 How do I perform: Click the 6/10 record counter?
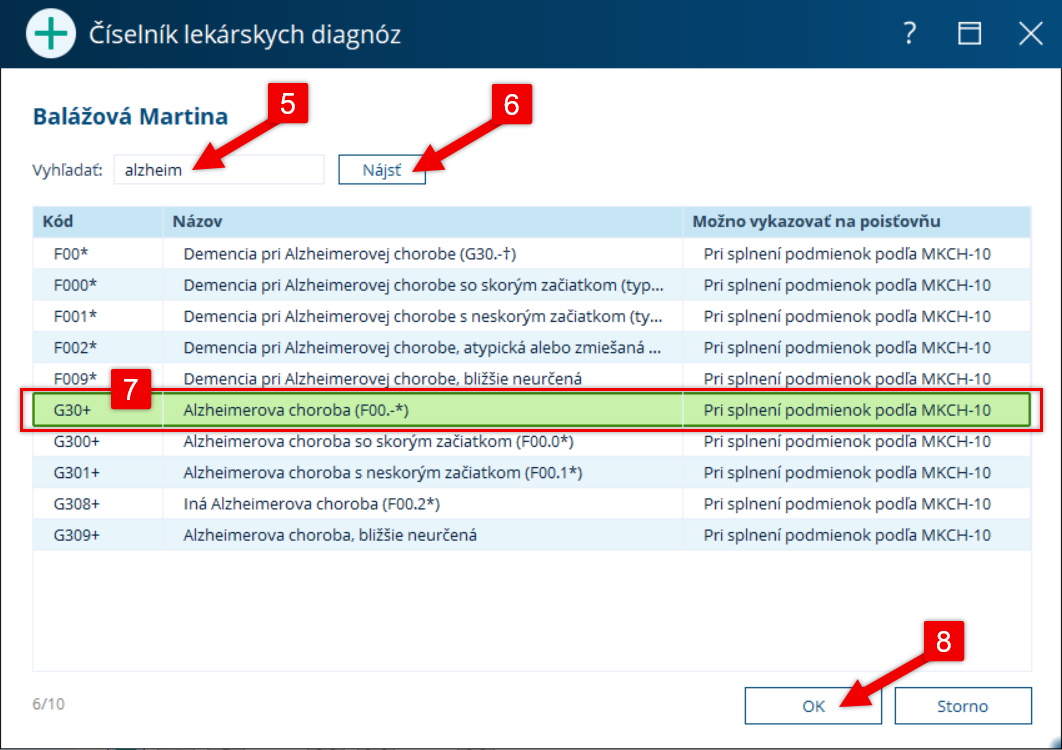(49, 704)
